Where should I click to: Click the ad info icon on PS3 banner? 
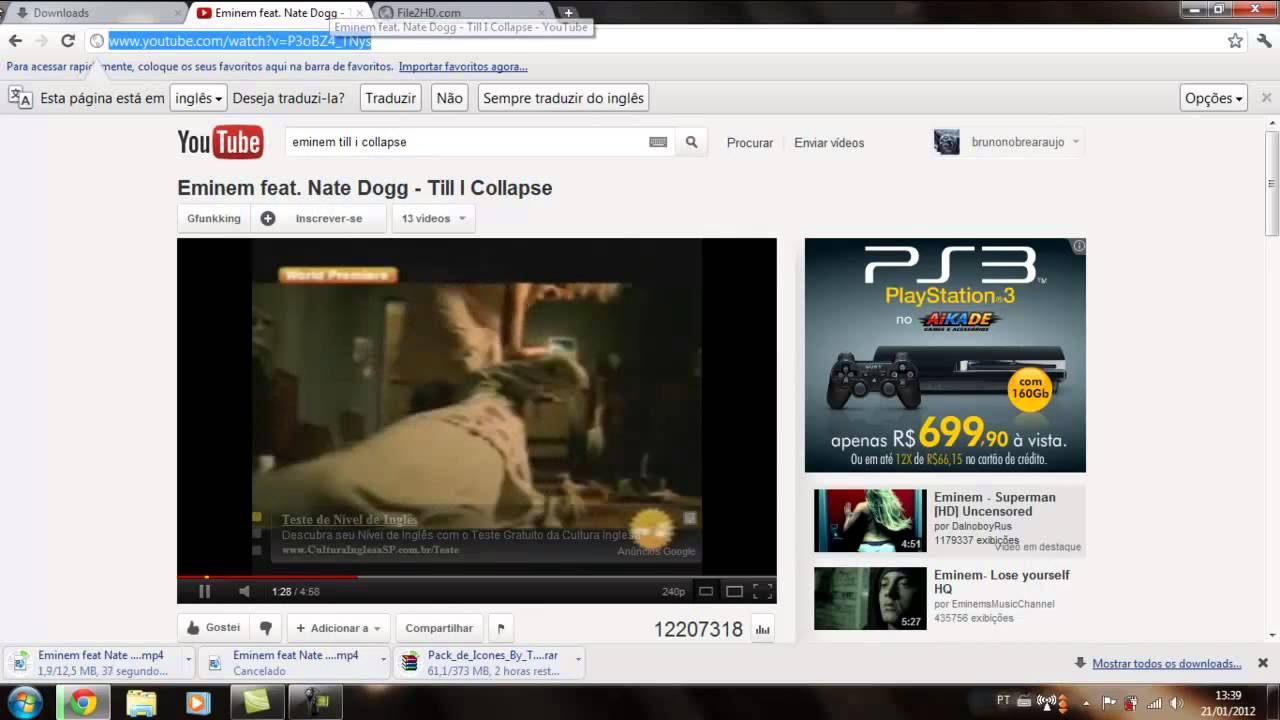point(1078,246)
